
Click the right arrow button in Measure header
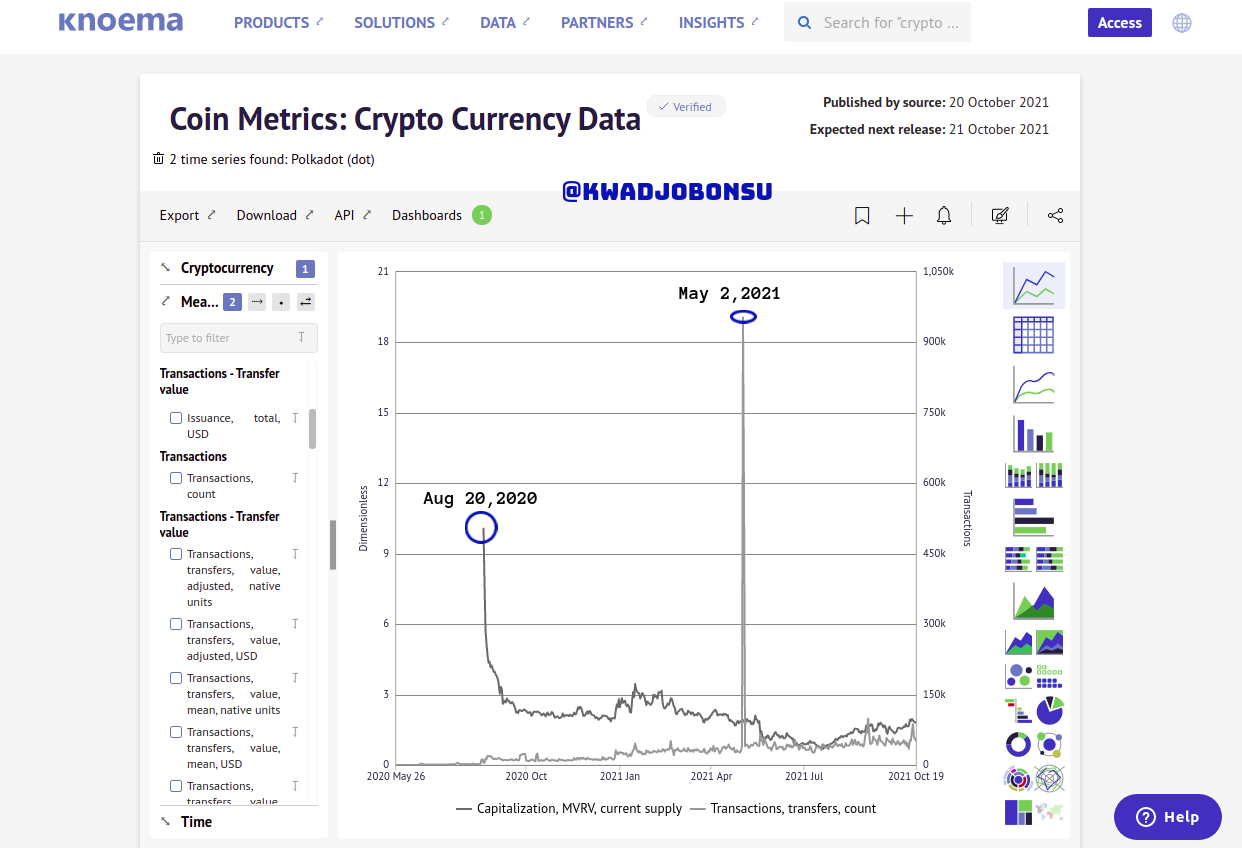(x=257, y=301)
